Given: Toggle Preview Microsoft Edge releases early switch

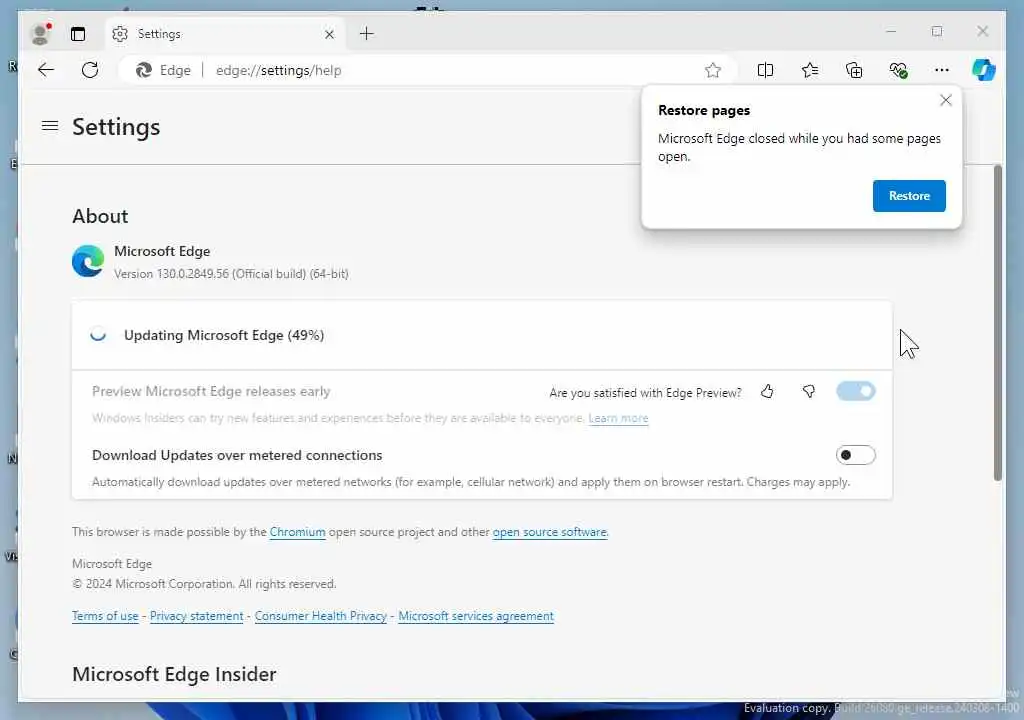Looking at the screenshot, I should pos(856,391).
